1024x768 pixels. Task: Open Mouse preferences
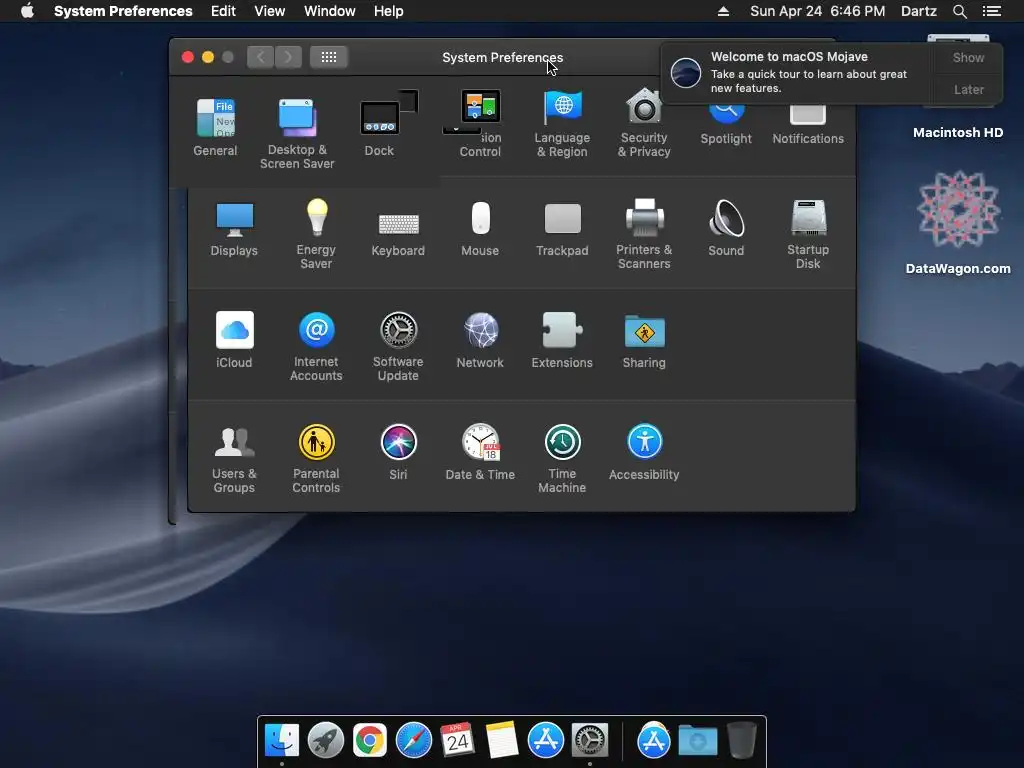pyautogui.click(x=480, y=229)
